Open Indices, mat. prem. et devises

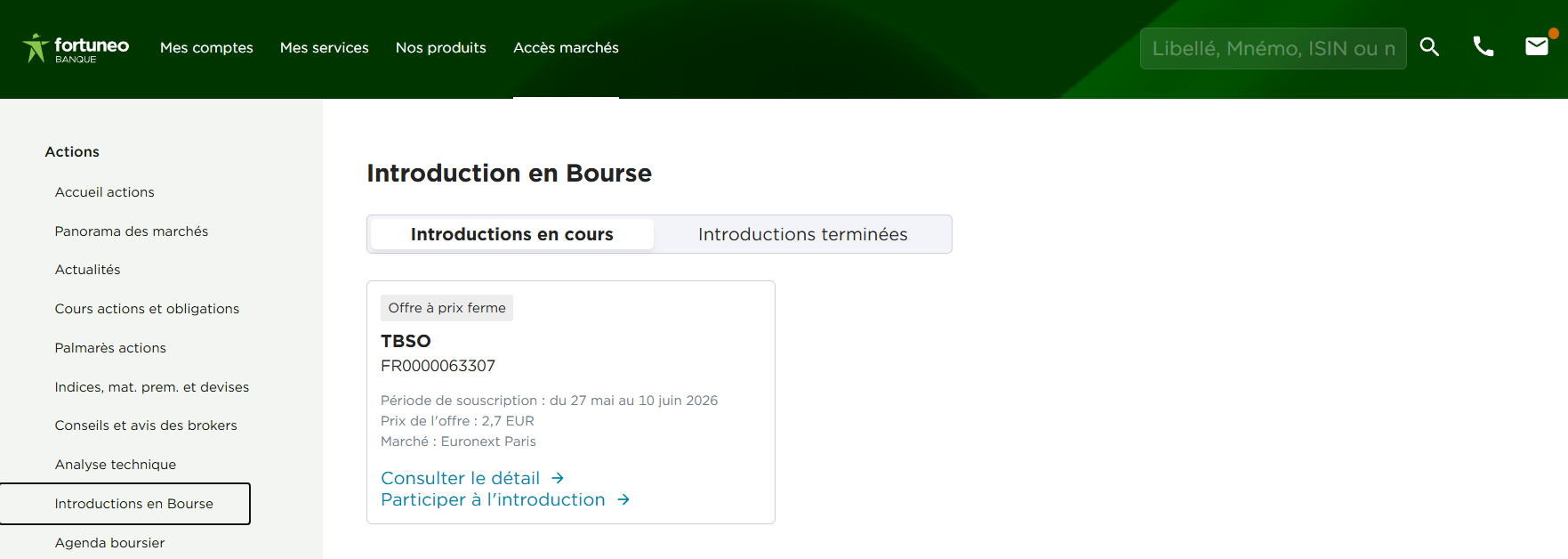click(151, 387)
